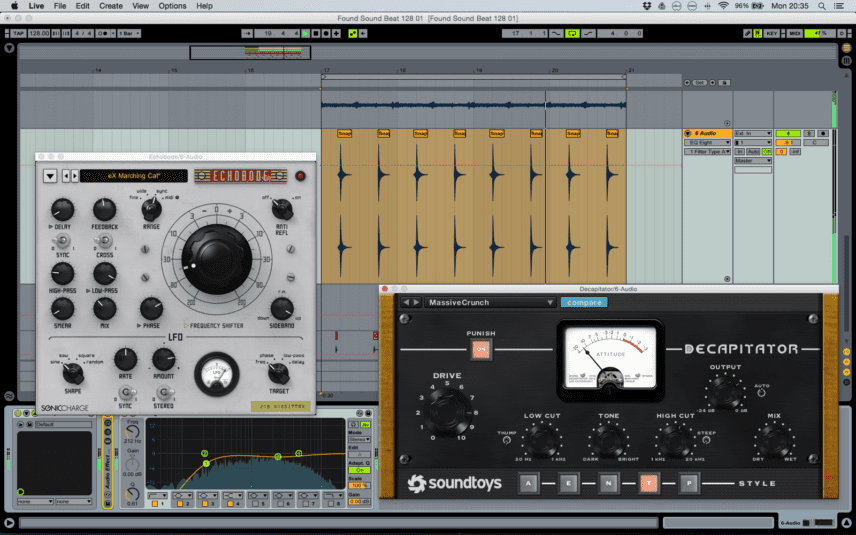
Task: Toggle the MIDI map mode button
Action: 795,33
